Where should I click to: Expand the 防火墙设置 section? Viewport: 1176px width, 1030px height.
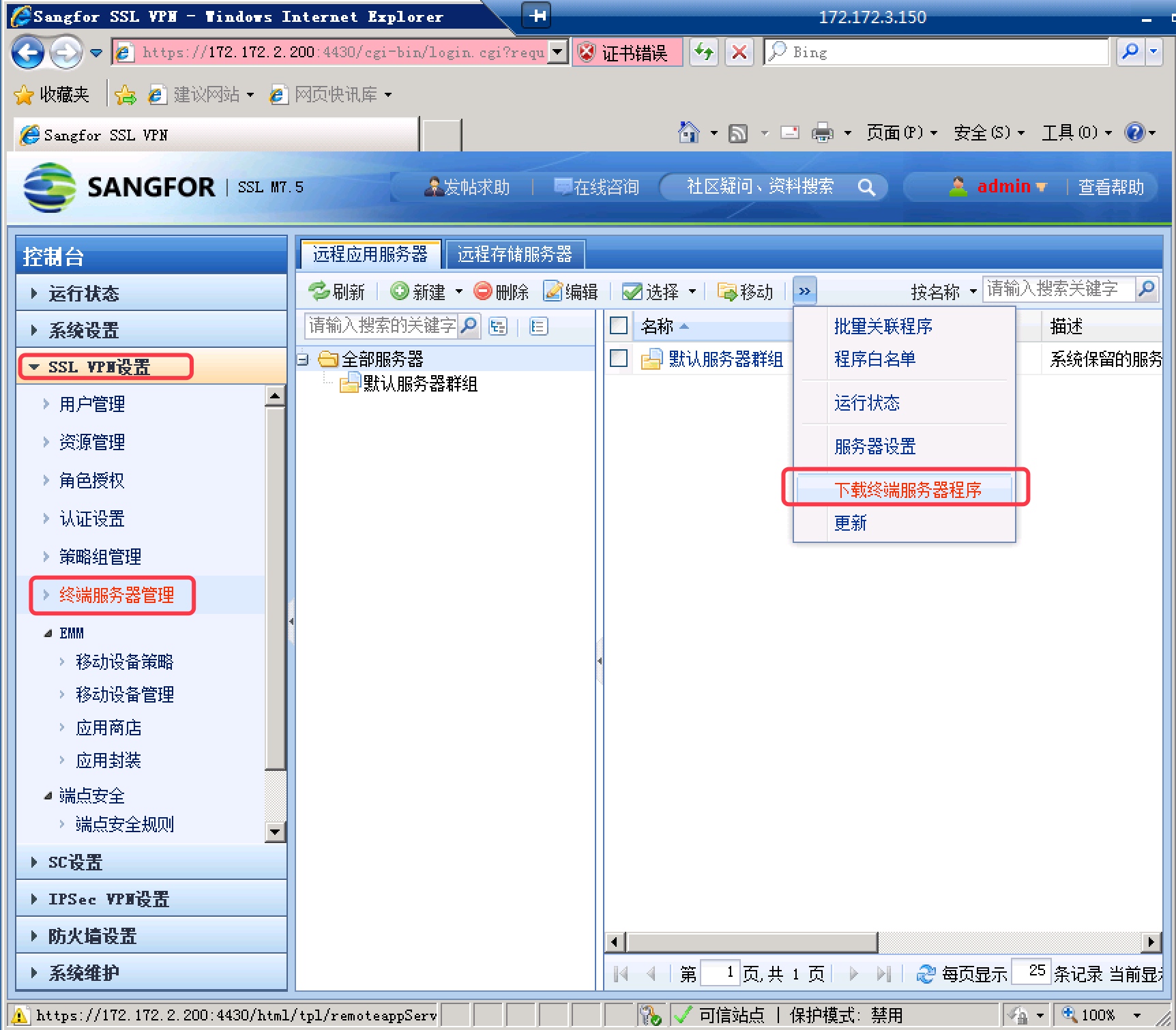(x=151, y=936)
